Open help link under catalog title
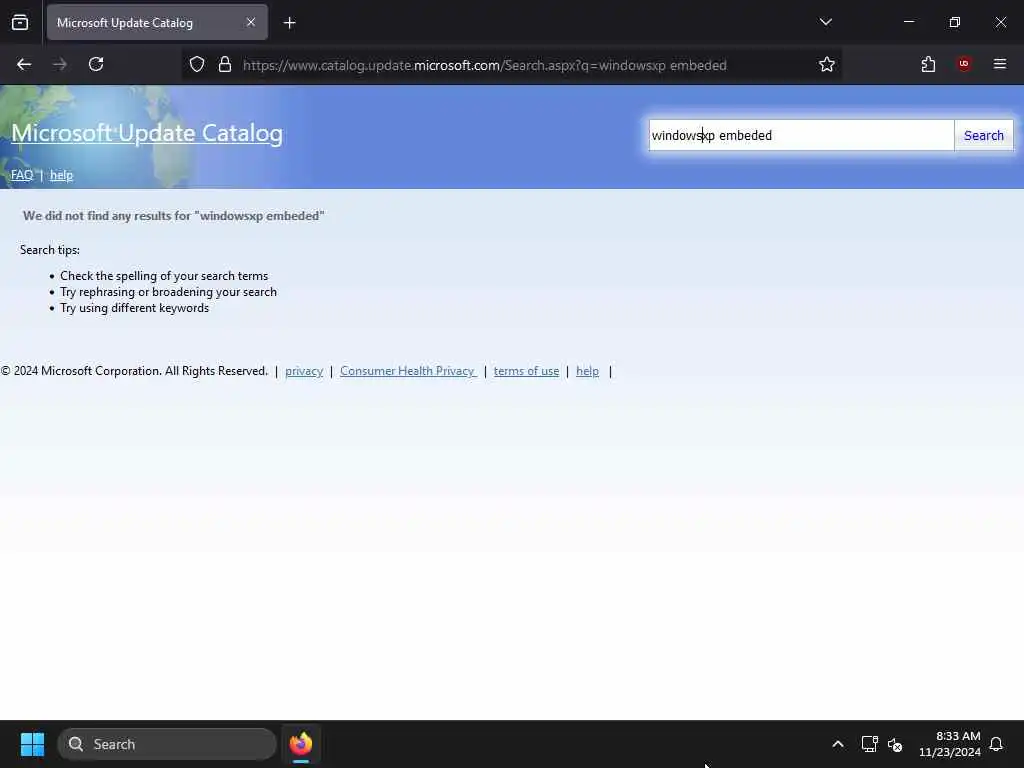Screen dimensions: 1024x768 [x=61, y=175]
